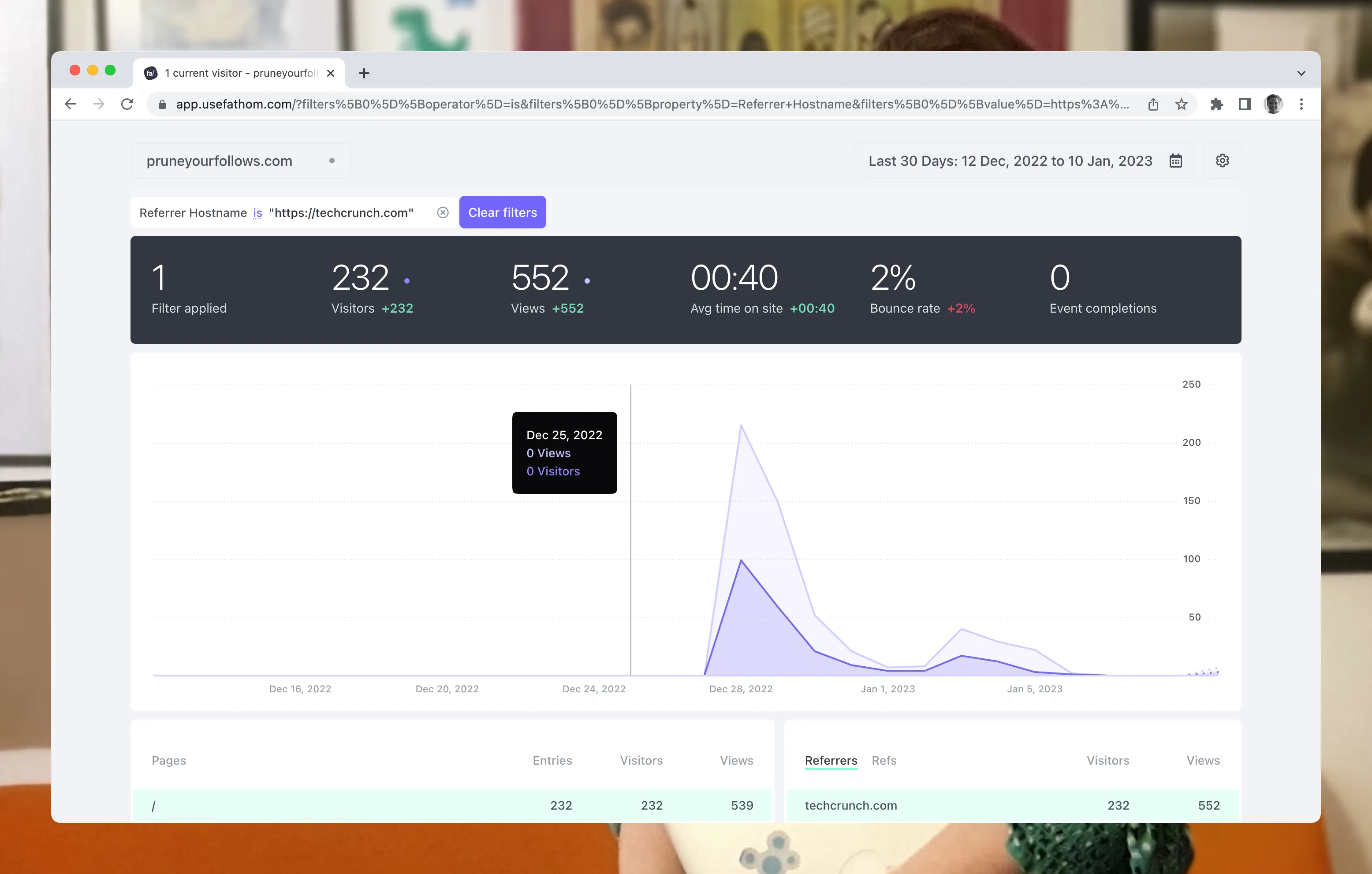
Task: Click the share page icon
Action: point(1152,104)
